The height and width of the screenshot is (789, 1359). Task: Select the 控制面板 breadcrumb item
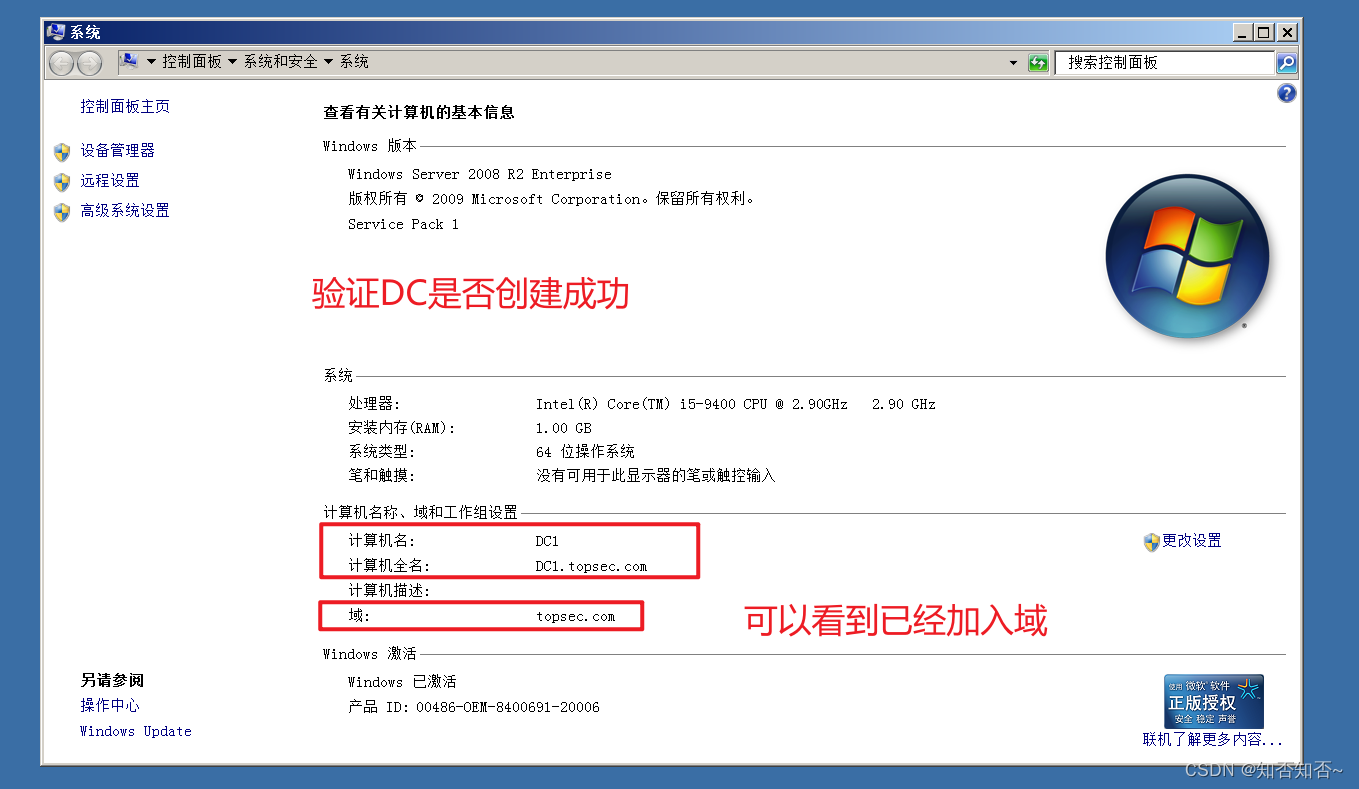(192, 62)
